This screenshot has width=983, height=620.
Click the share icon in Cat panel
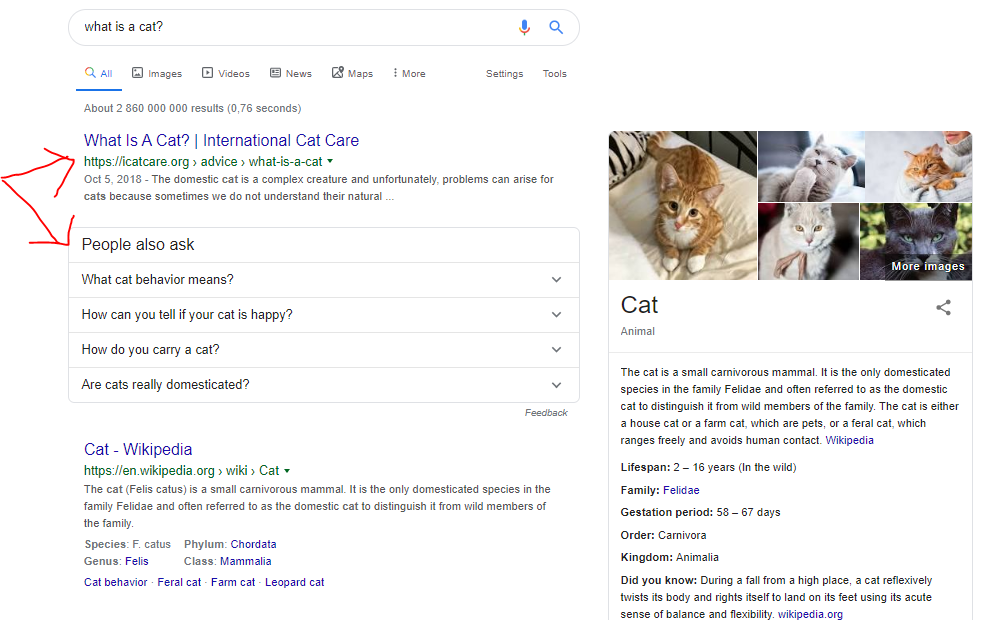pyautogui.click(x=943, y=307)
